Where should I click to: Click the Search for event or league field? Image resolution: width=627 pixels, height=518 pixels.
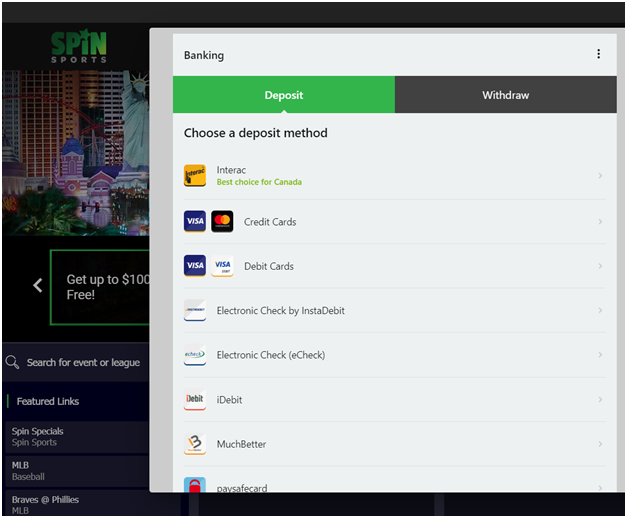(x=76, y=362)
